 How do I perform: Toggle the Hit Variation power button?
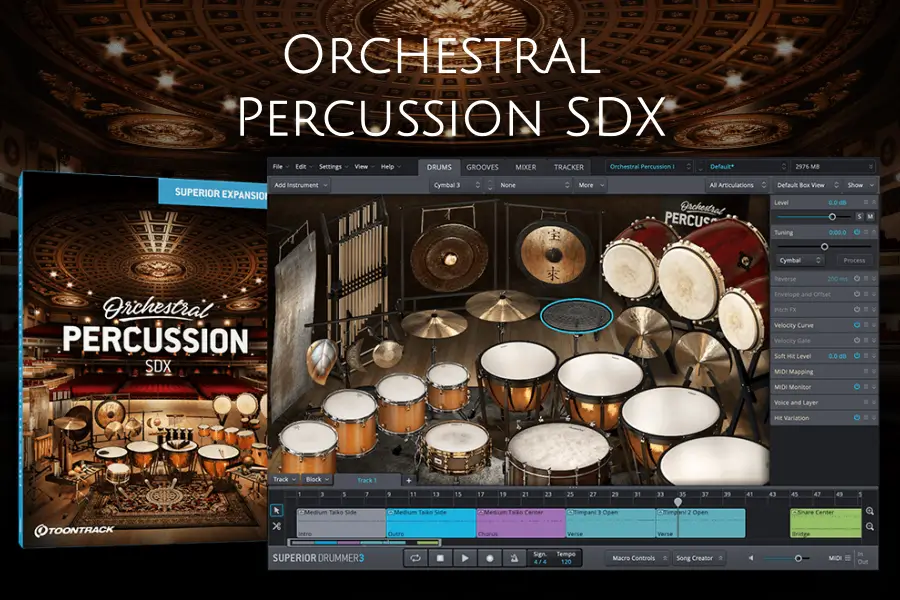tap(856, 418)
